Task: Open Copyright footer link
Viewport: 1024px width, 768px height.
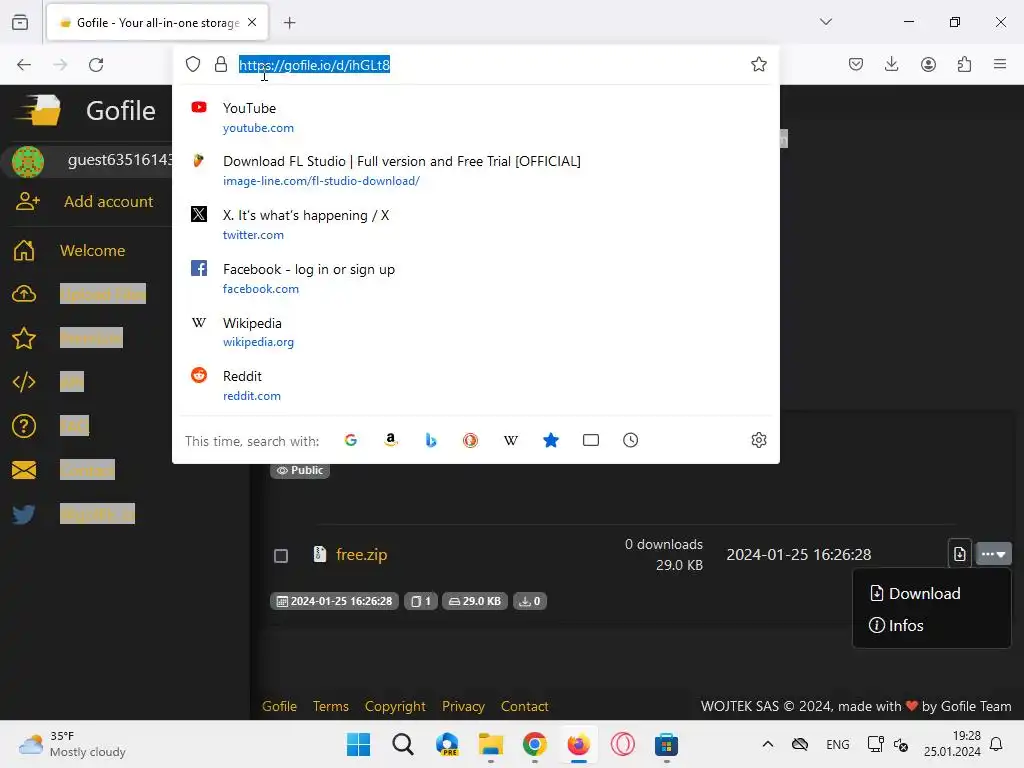Action: pos(395,706)
